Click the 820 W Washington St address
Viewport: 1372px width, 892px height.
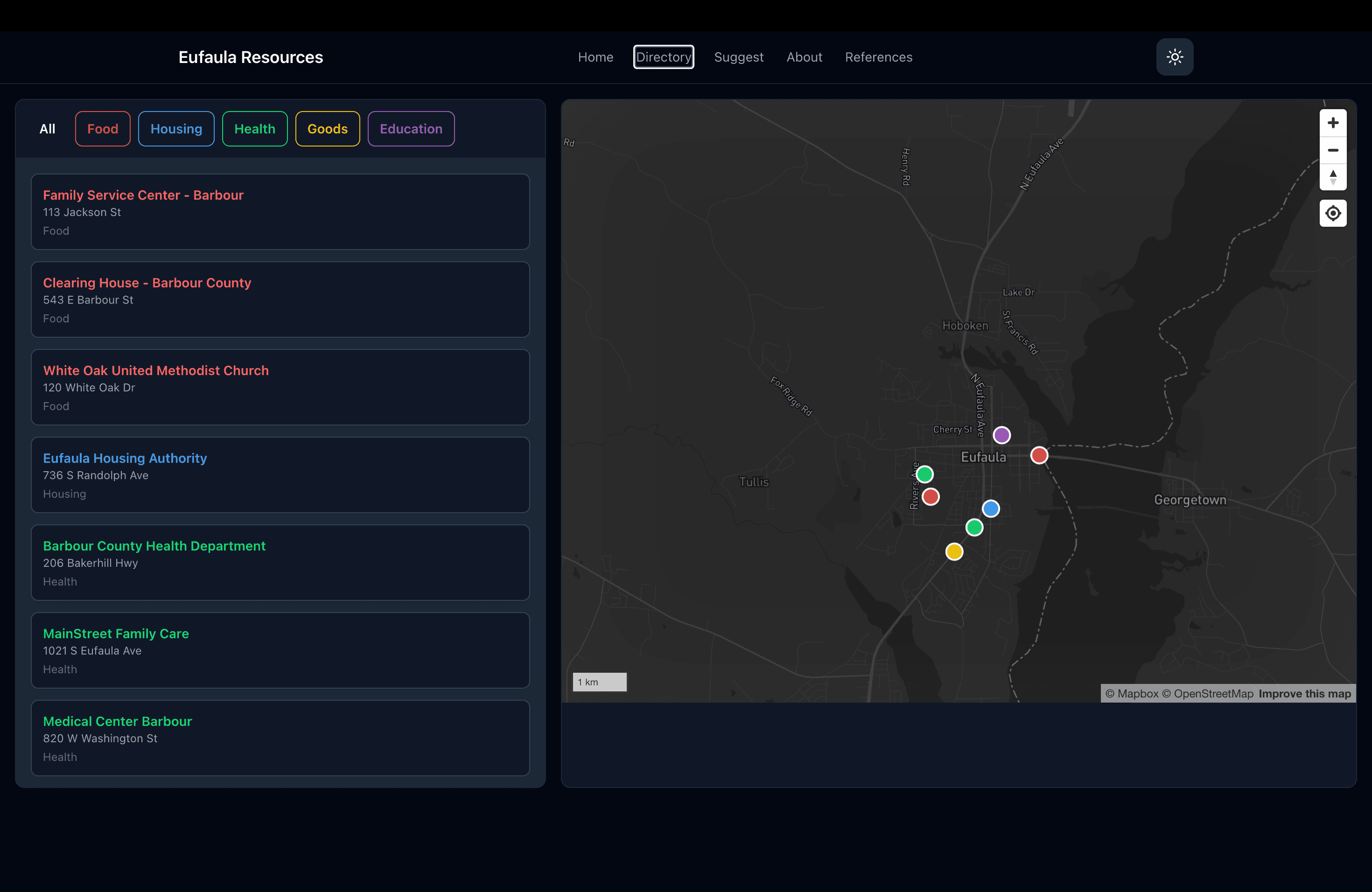(x=100, y=738)
